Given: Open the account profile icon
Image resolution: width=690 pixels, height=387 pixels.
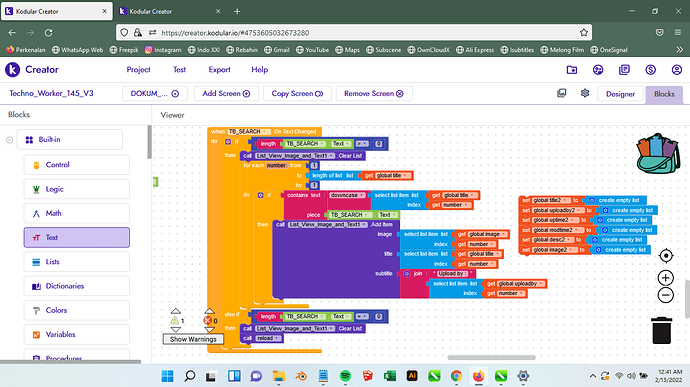Looking at the screenshot, I should tap(676, 70).
